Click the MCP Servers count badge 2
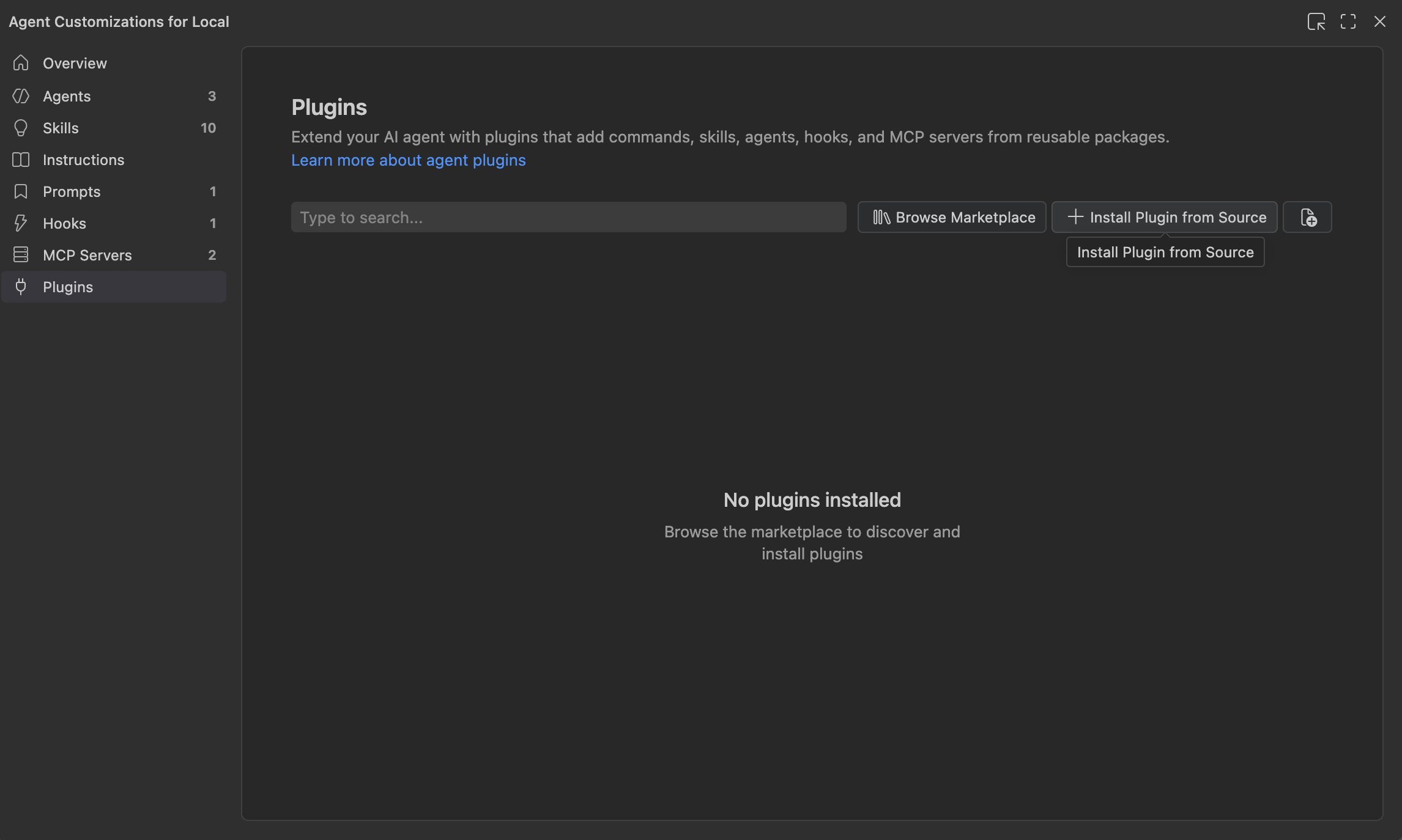This screenshot has width=1402, height=840. click(212, 255)
